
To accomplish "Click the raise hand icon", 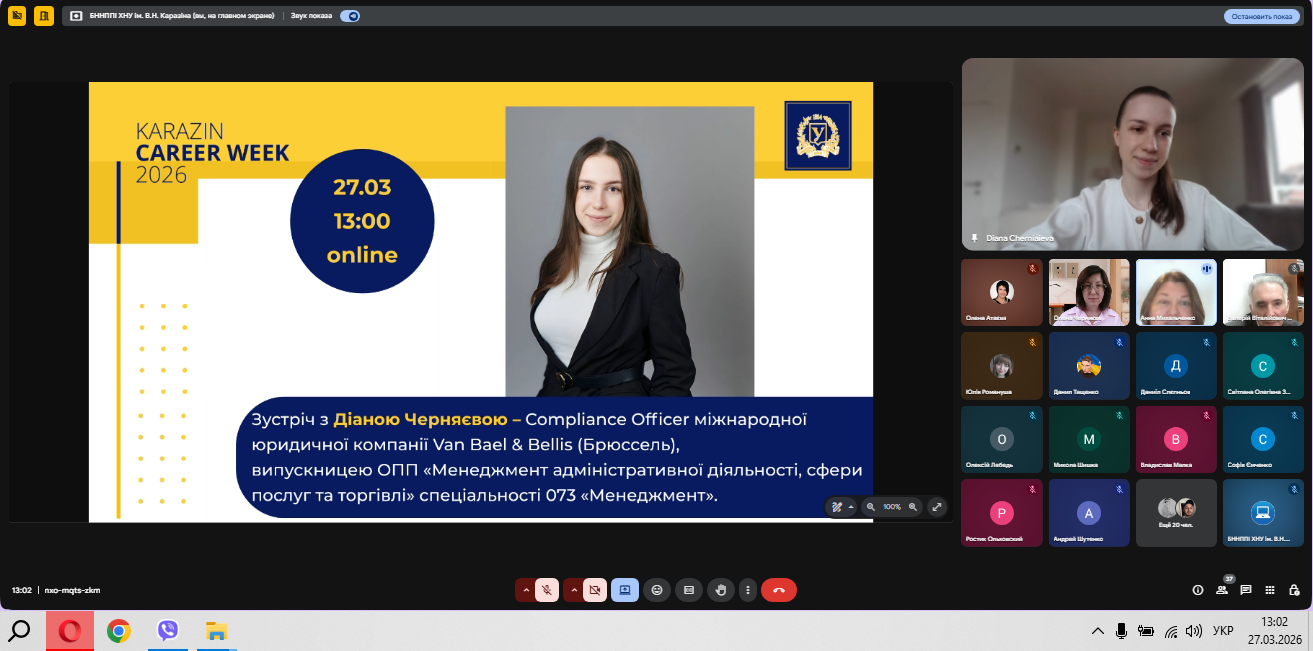I will pyautogui.click(x=720, y=590).
